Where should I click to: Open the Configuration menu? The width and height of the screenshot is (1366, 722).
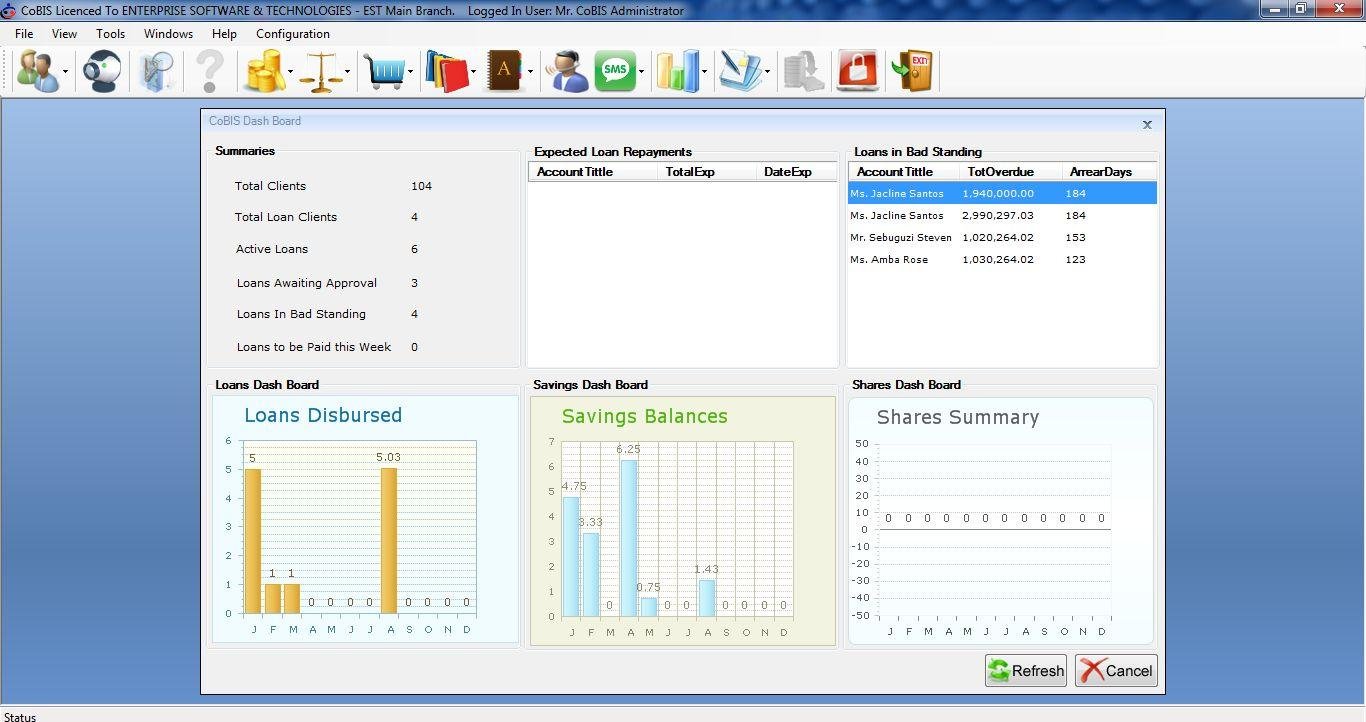coord(292,33)
